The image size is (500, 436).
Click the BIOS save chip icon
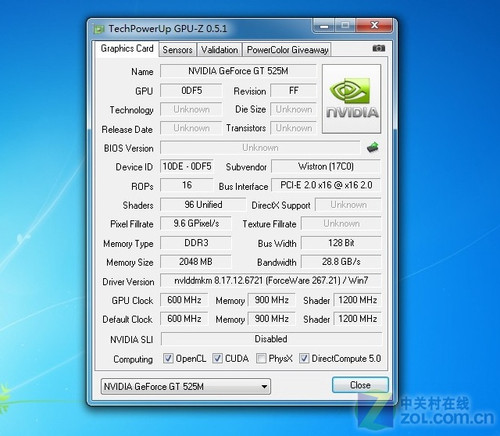tap(373, 147)
